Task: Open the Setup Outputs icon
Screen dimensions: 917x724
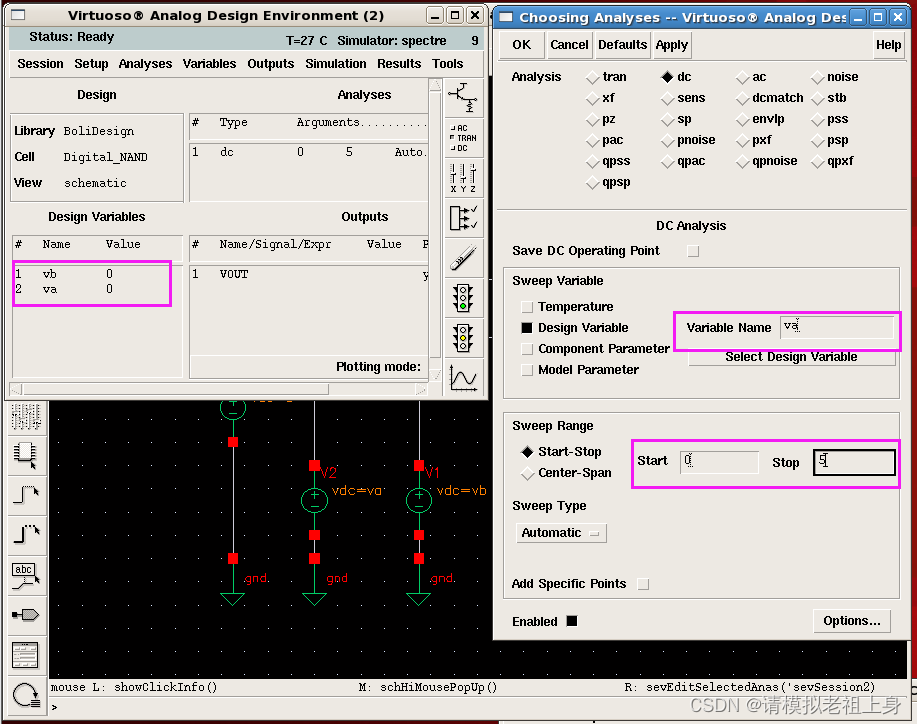Action: tap(464, 218)
